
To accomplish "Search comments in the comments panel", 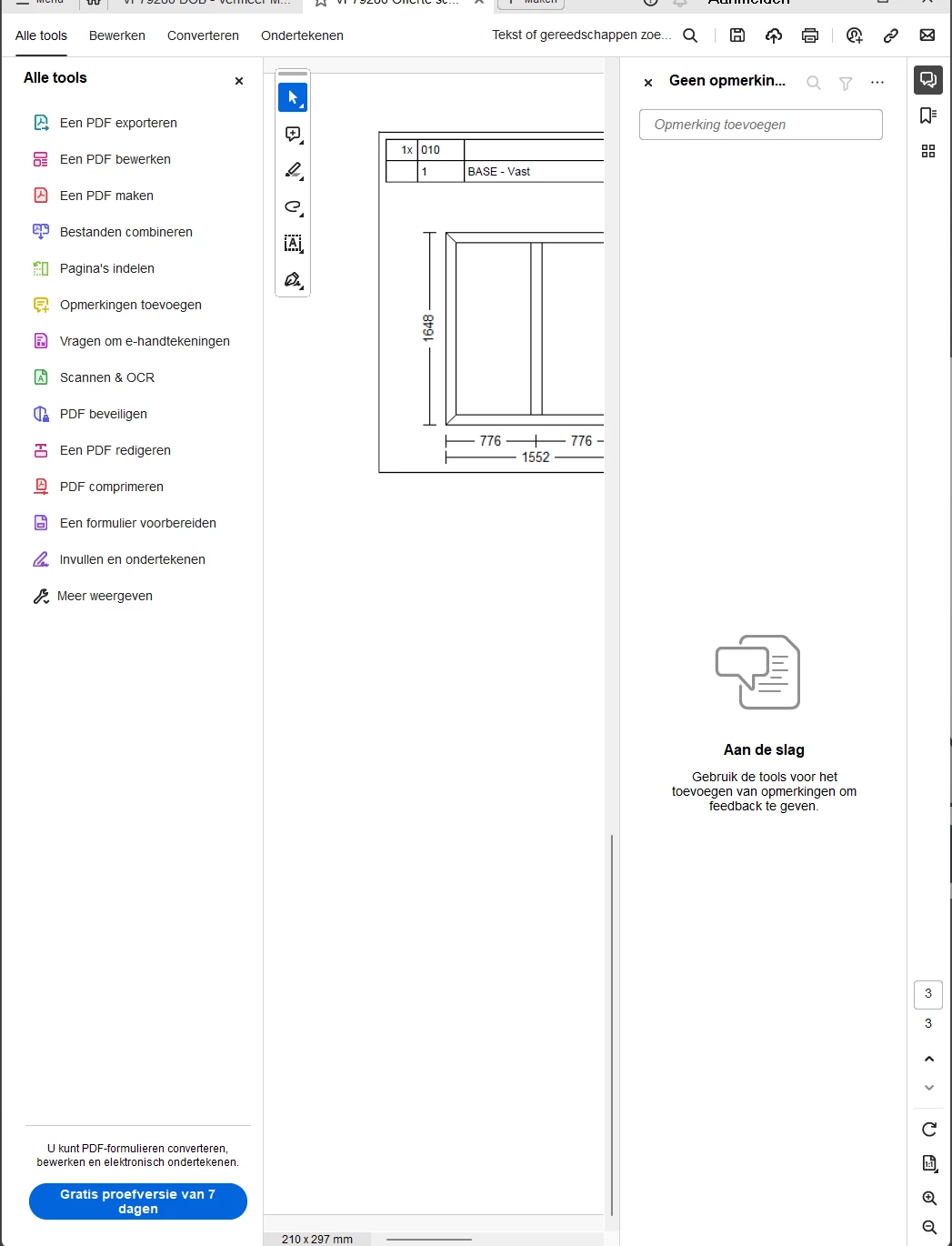I will (x=814, y=83).
